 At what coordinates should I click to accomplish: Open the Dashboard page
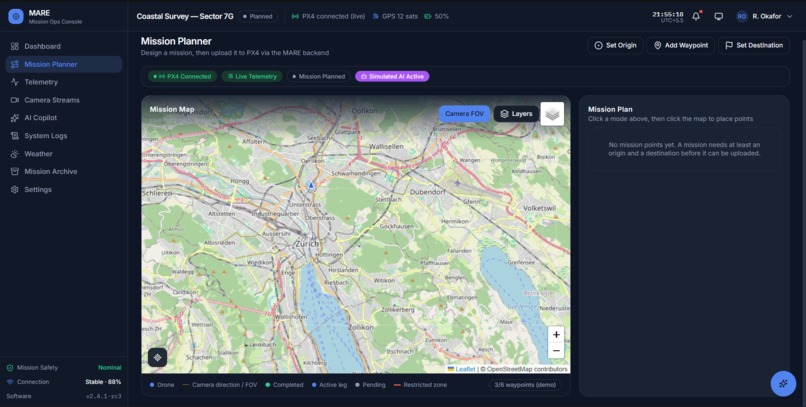[64, 46]
